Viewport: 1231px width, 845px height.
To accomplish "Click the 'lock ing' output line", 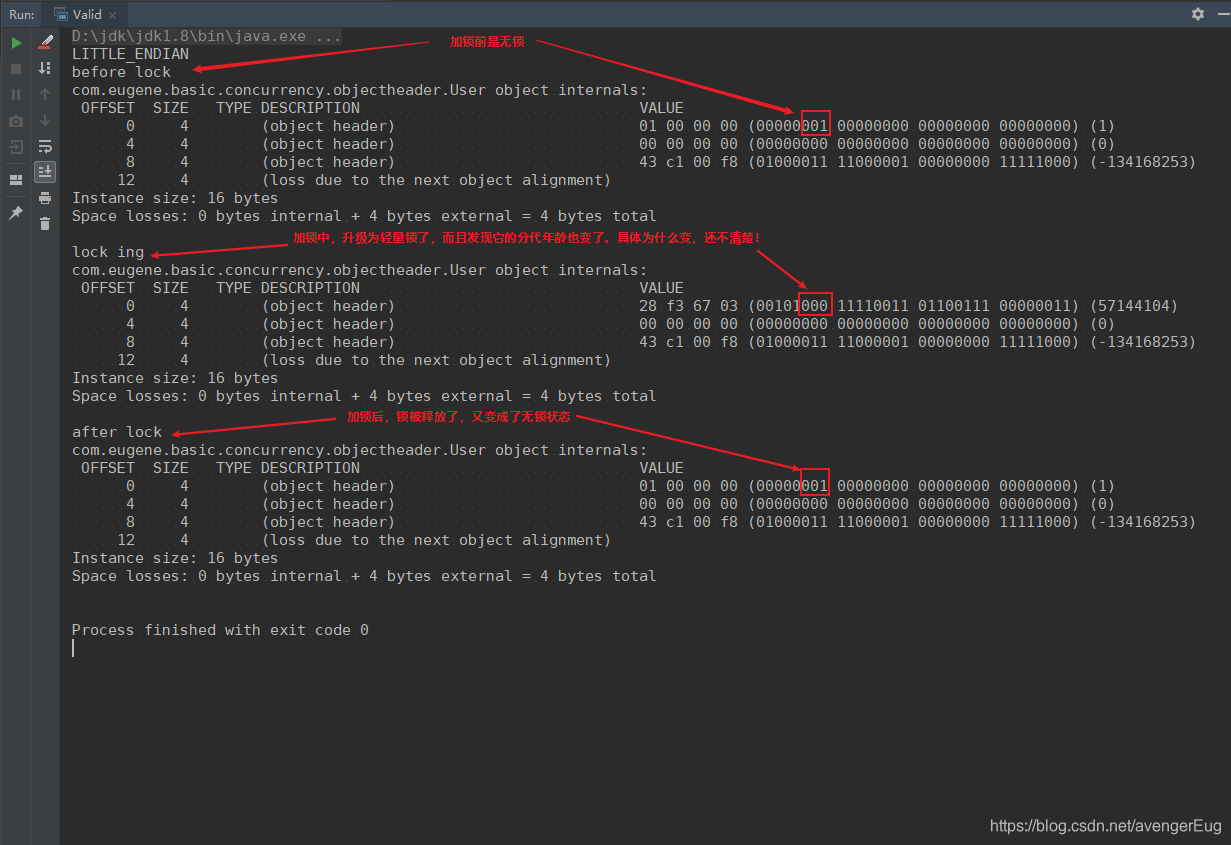I will point(108,252).
